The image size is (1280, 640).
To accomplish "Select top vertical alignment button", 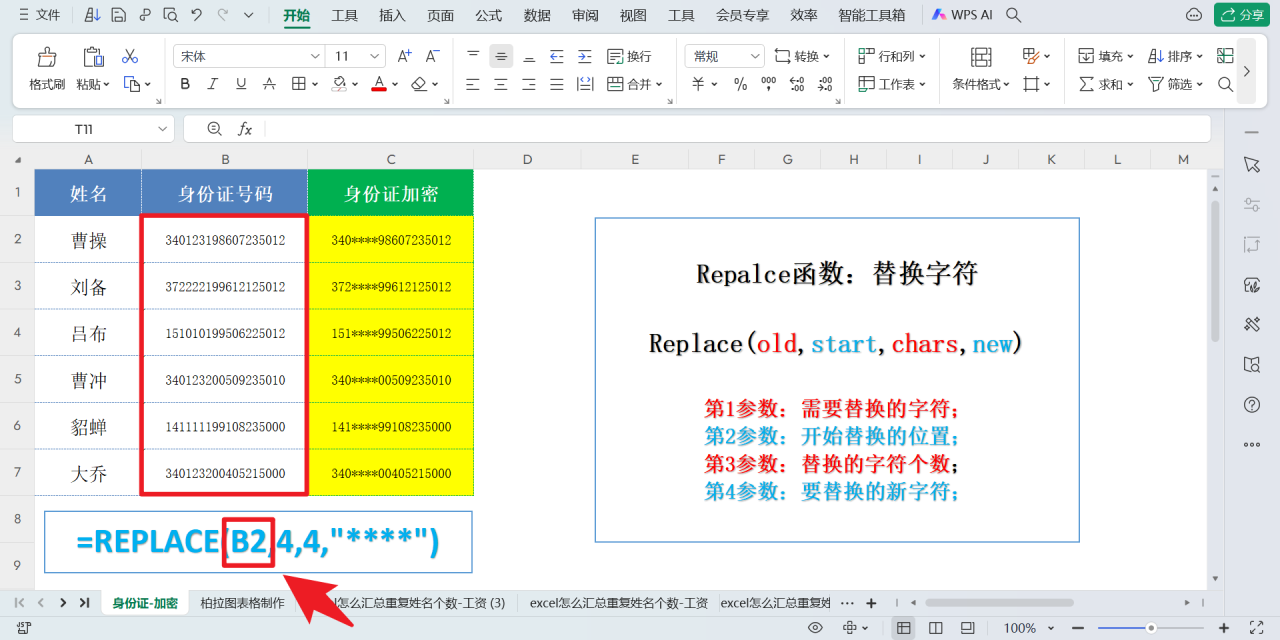I will pyautogui.click(x=473, y=56).
